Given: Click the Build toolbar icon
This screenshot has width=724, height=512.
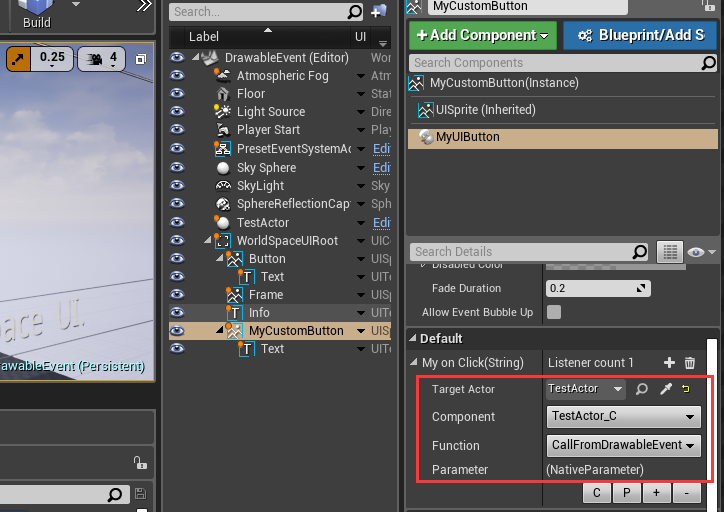Looking at the screenshot, I should pyautogui.click(x=37, y=14).
